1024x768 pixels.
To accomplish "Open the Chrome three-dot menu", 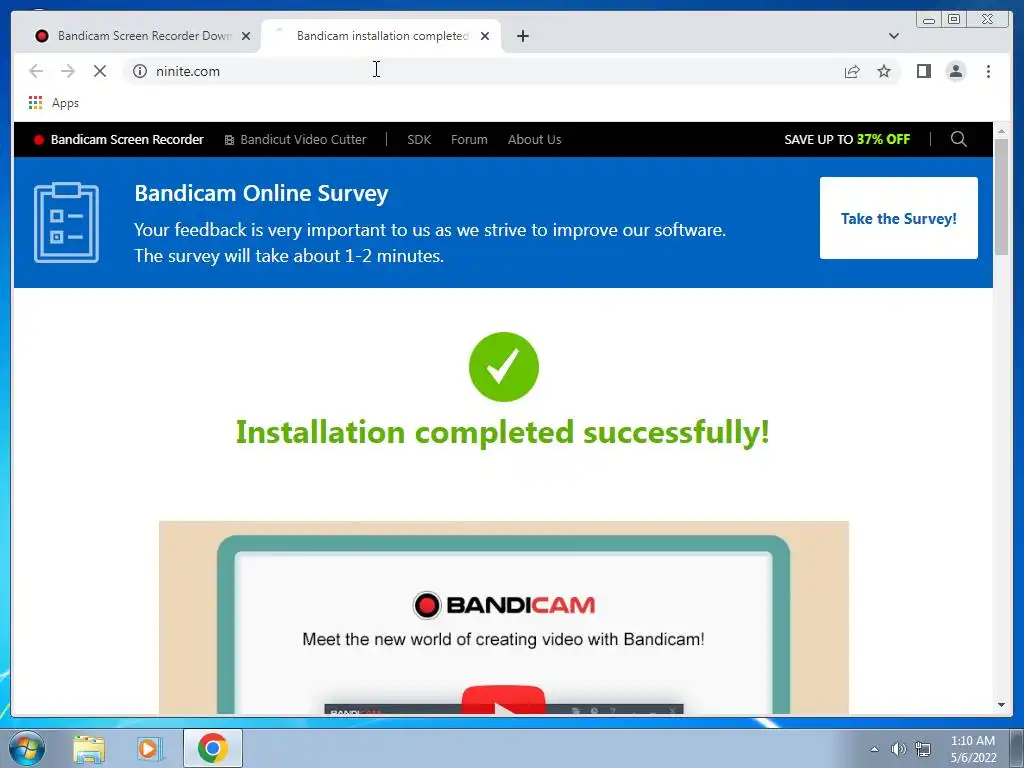I will coord(988,71).
